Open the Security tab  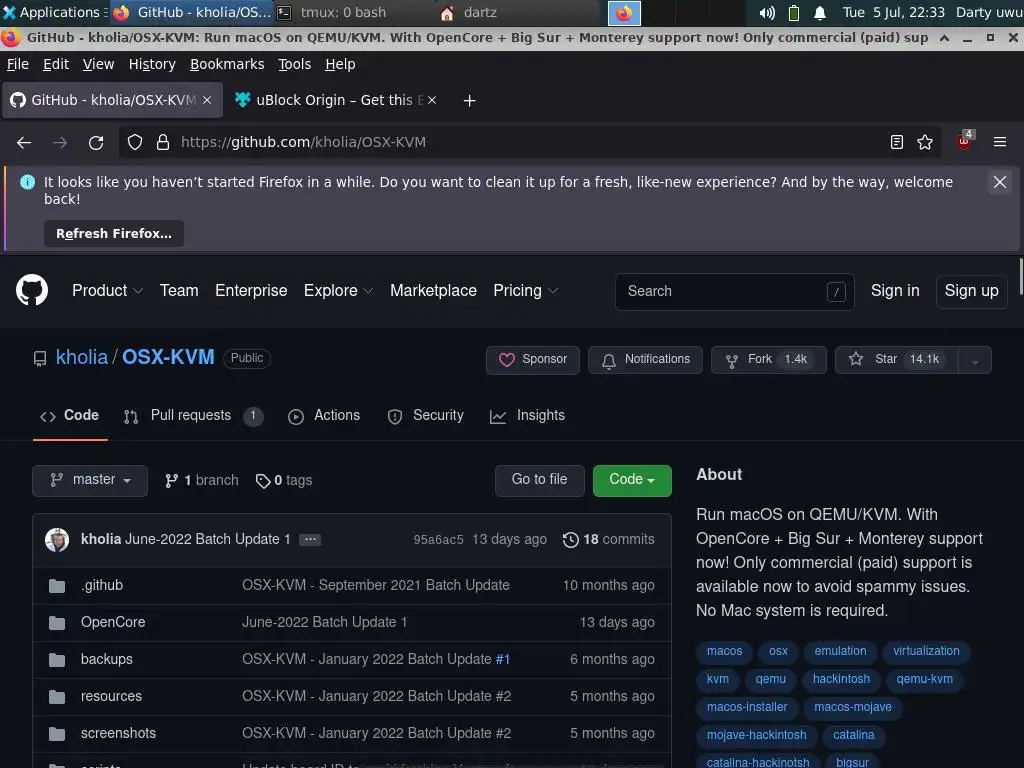tap(425, 416)
